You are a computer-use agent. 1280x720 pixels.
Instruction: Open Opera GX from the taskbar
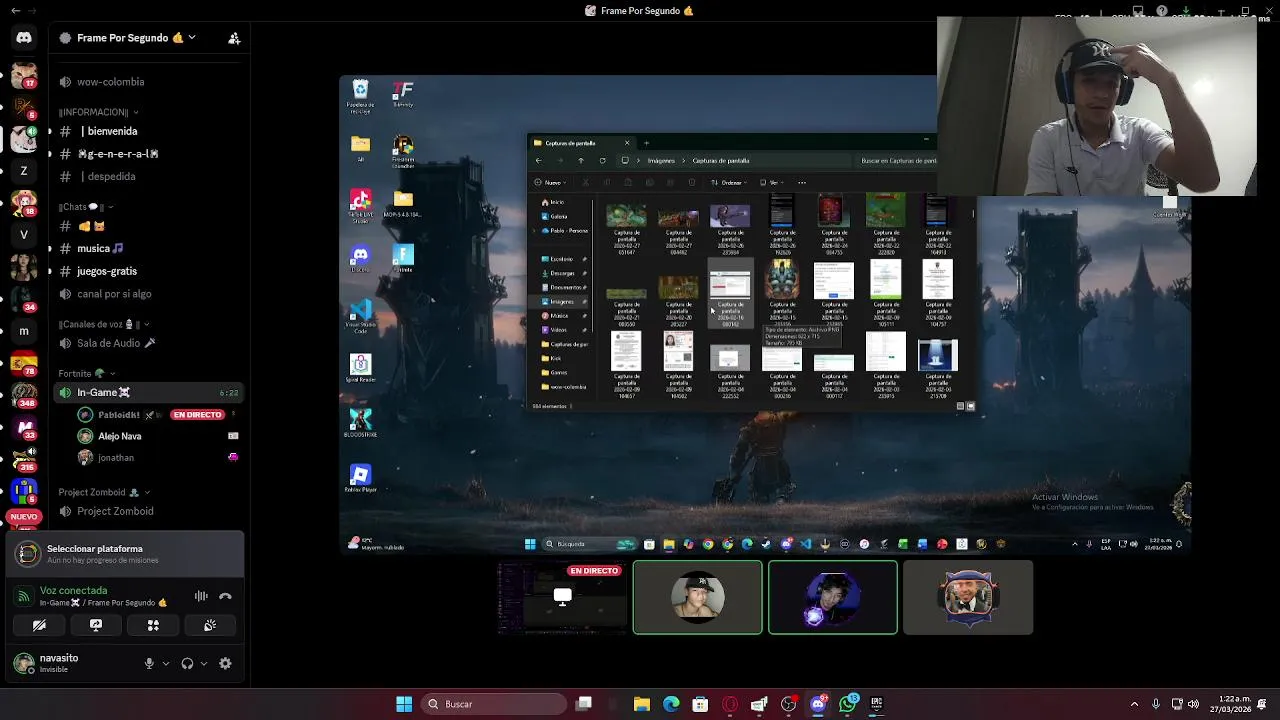(x=730, y=704)
